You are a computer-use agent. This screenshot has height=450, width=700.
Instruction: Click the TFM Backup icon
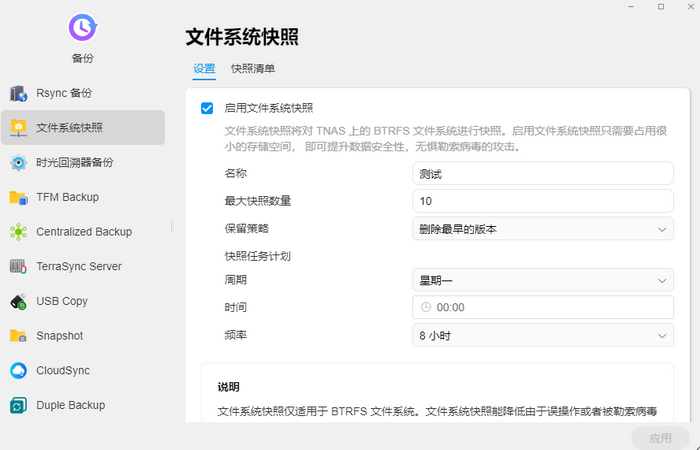pos(18,197)
